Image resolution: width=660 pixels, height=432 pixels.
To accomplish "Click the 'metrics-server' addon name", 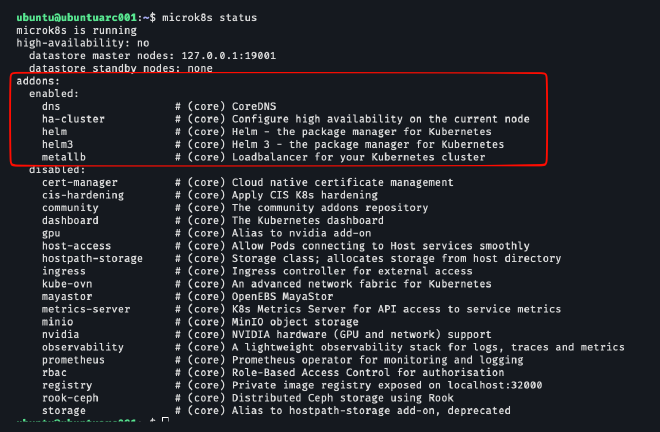I will coord(85,310).
